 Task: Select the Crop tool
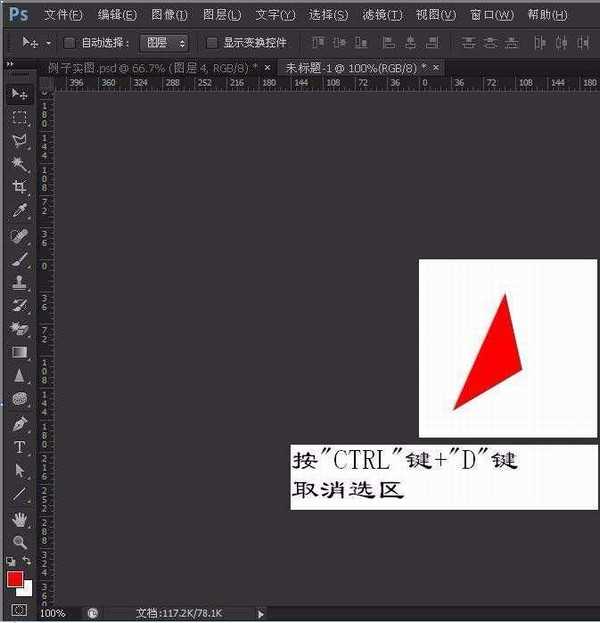tap(19, 187)
